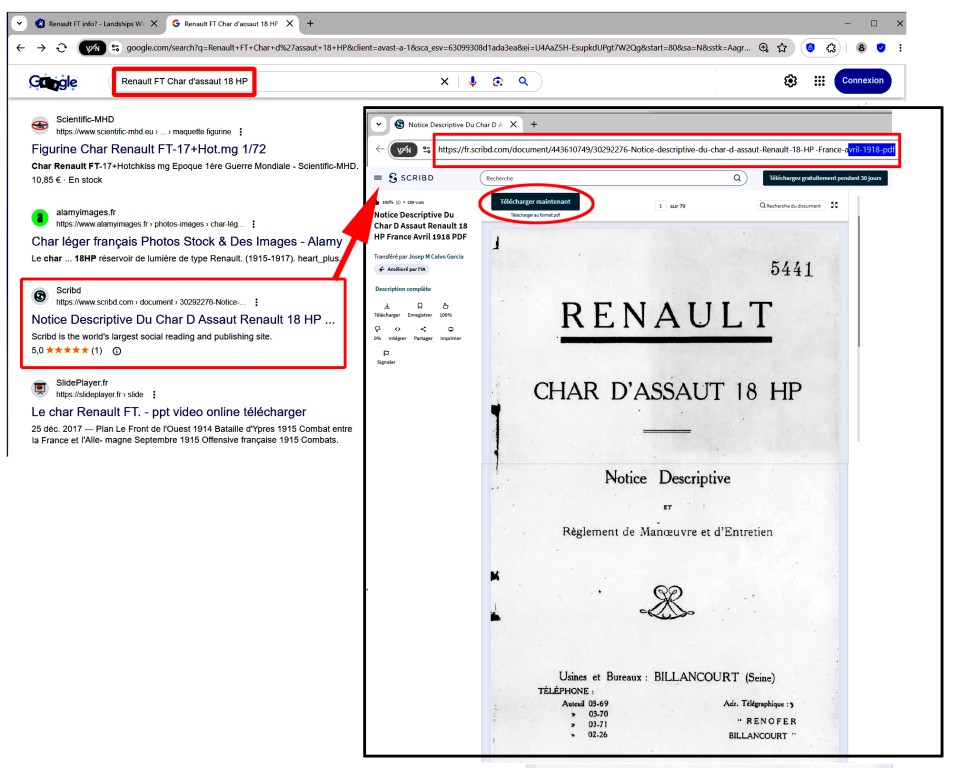
Task: Open the Google apps grid
Action: click(x=819, y=81)
